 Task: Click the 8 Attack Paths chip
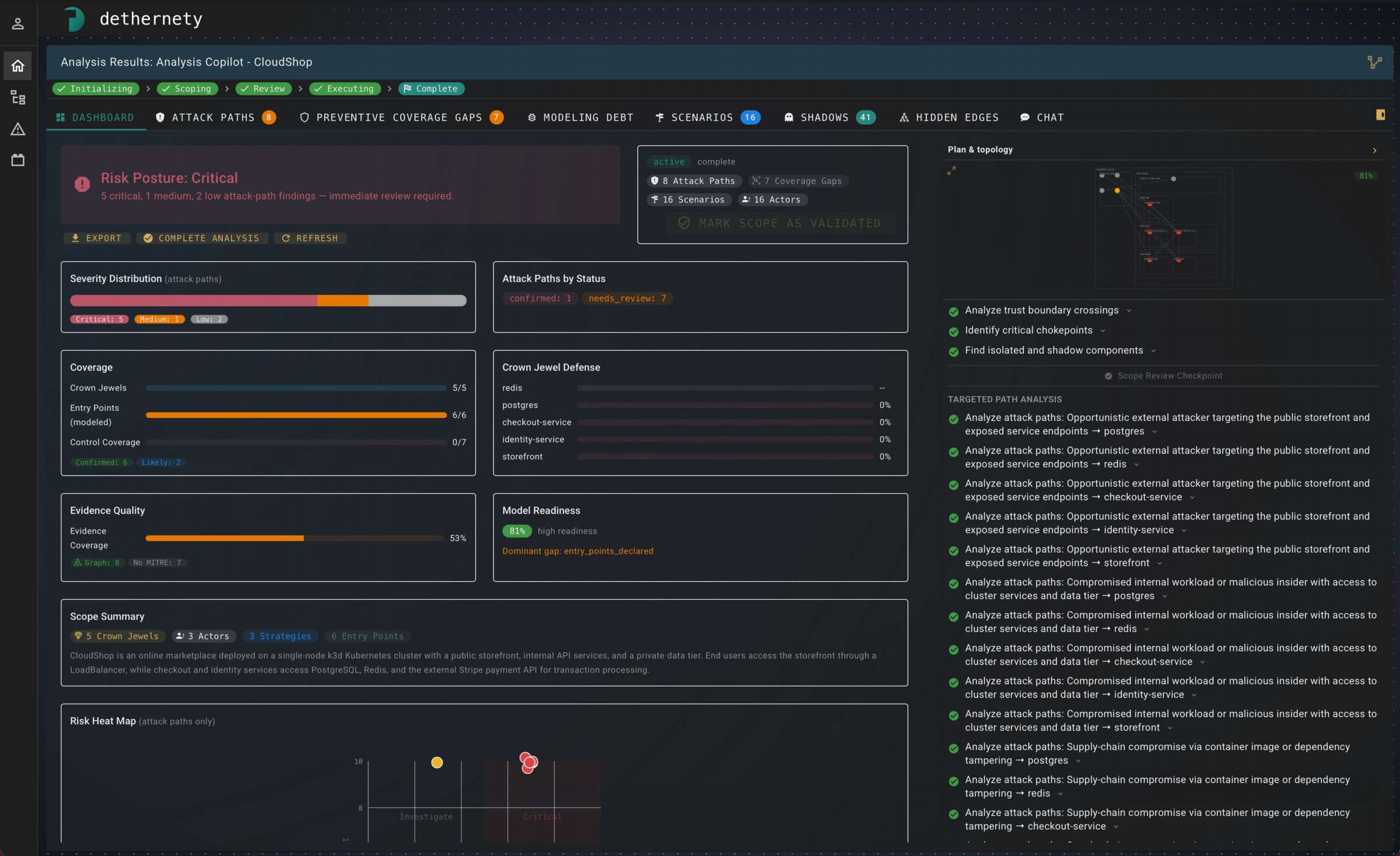(694, 181)
